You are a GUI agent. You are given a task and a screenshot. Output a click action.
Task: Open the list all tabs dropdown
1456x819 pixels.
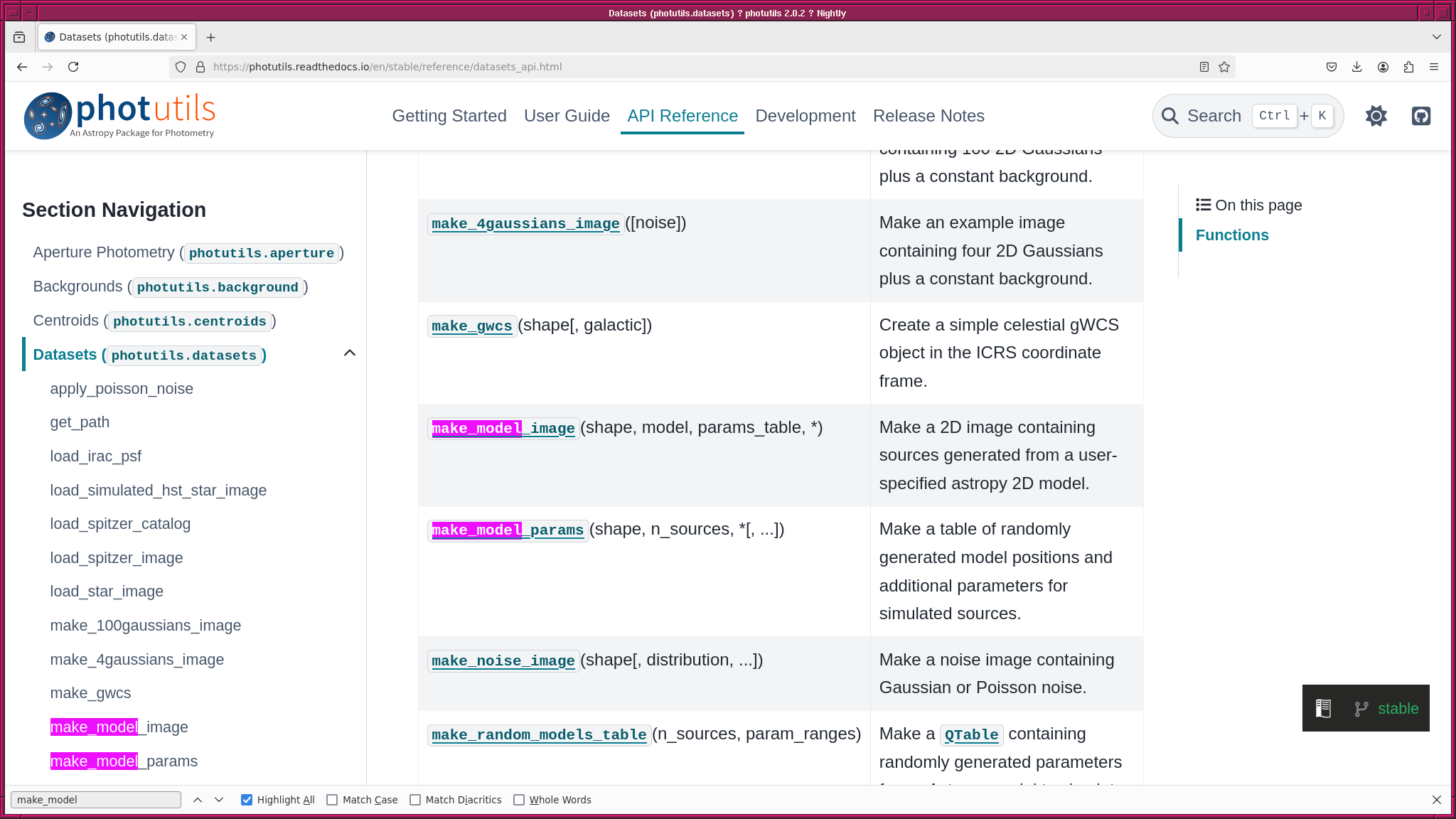click(1436, 37)
